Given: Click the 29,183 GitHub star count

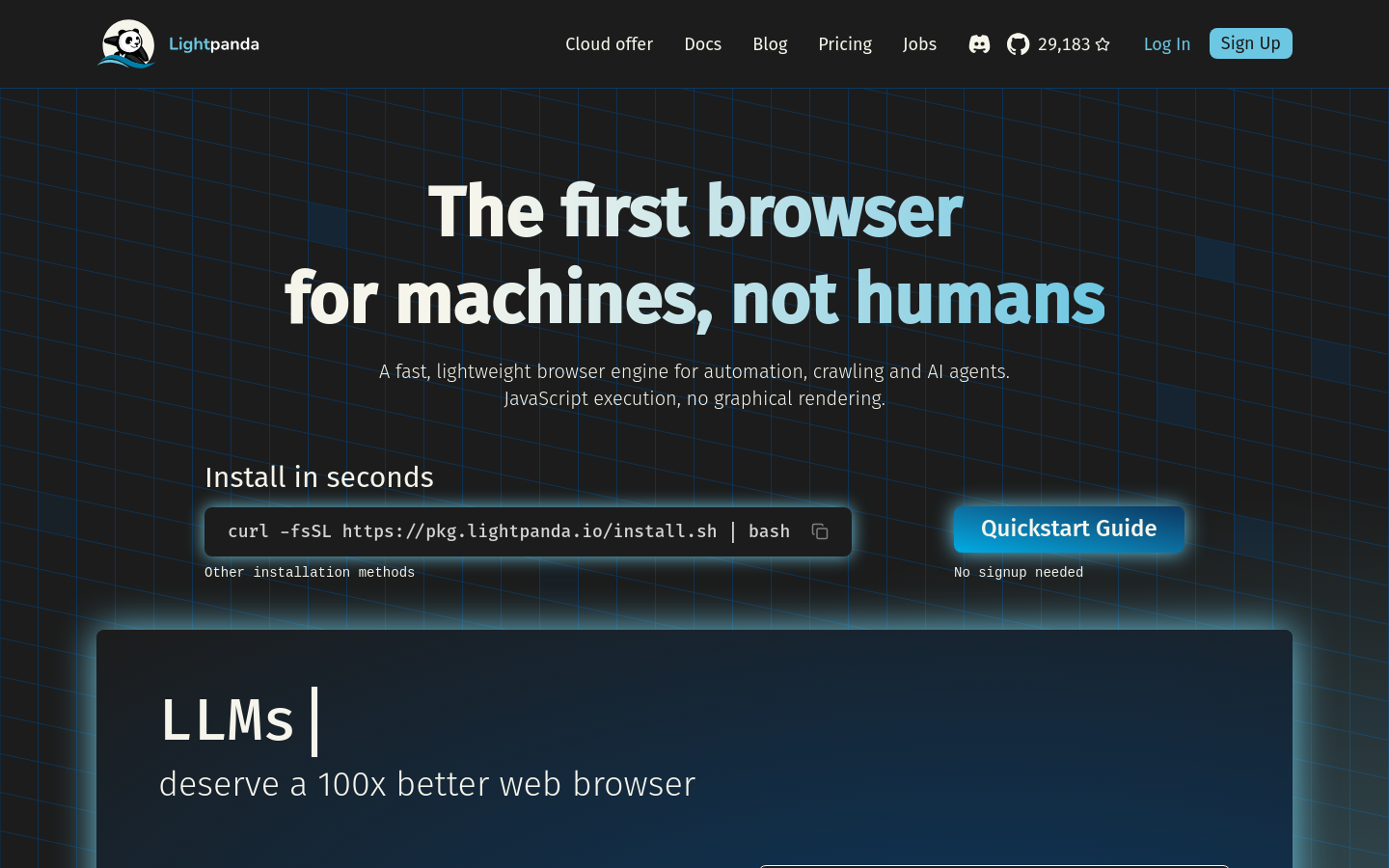Looking at the screenshot, I should point(1063,44).
